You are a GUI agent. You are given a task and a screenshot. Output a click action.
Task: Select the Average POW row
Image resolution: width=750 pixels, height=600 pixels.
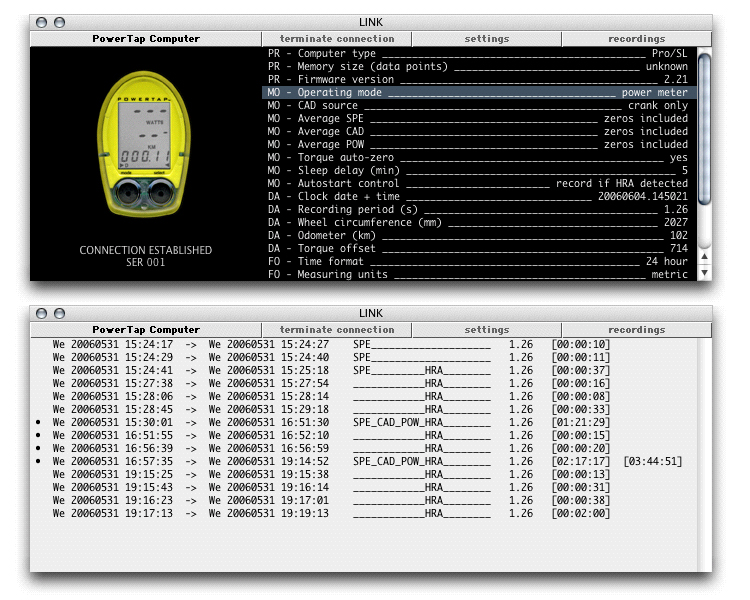point(479,144)
